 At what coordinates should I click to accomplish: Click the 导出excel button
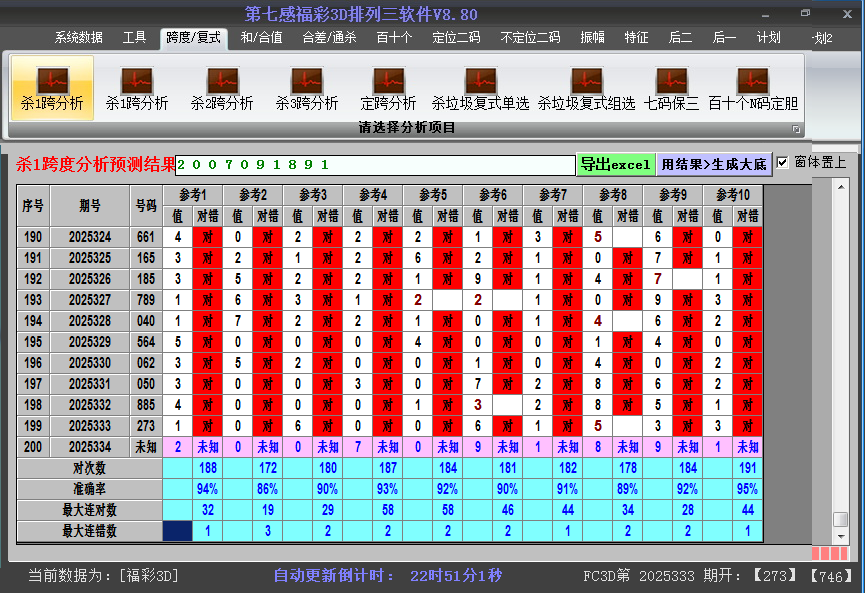coord(615,164)
